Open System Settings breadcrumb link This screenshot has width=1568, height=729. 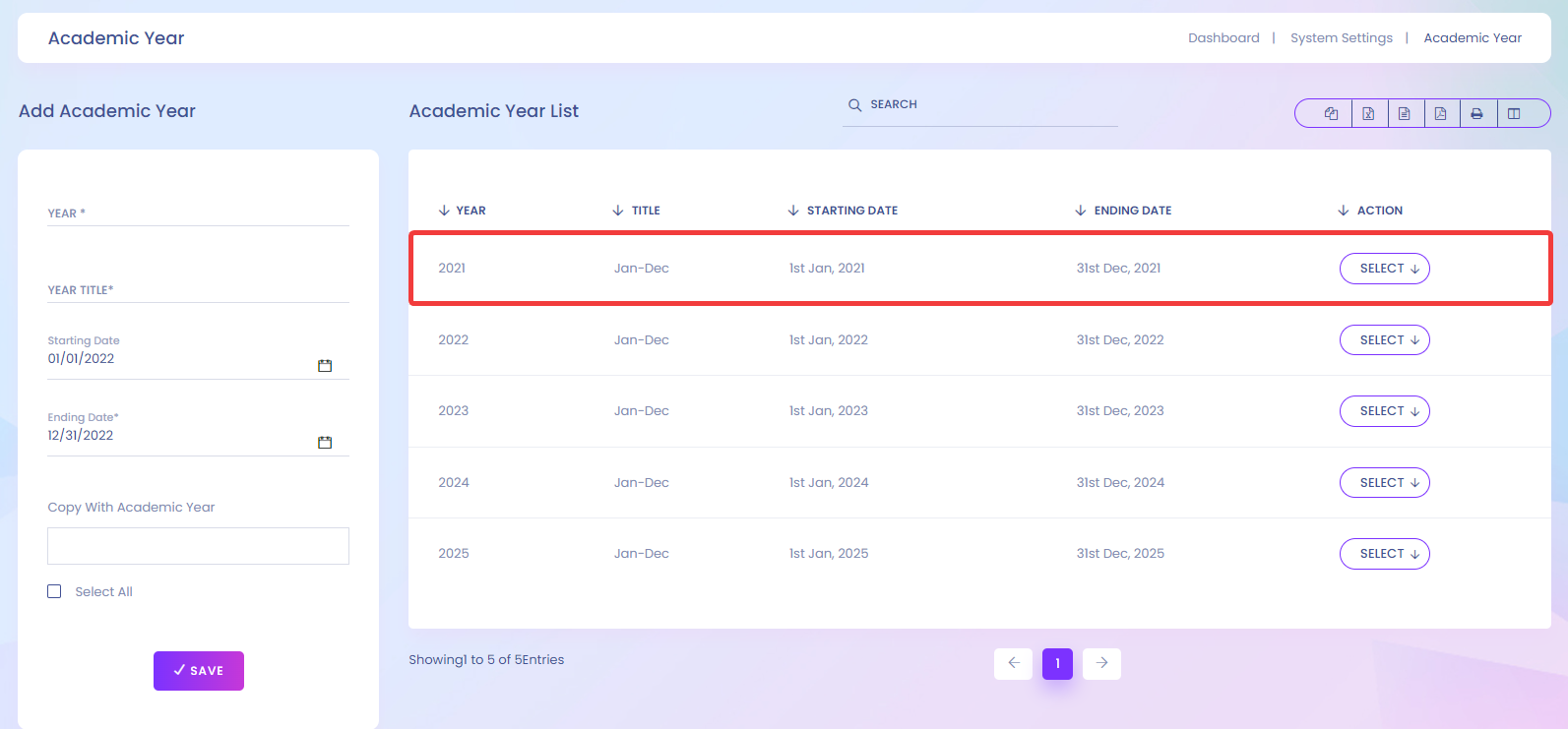click(1342, 38)
